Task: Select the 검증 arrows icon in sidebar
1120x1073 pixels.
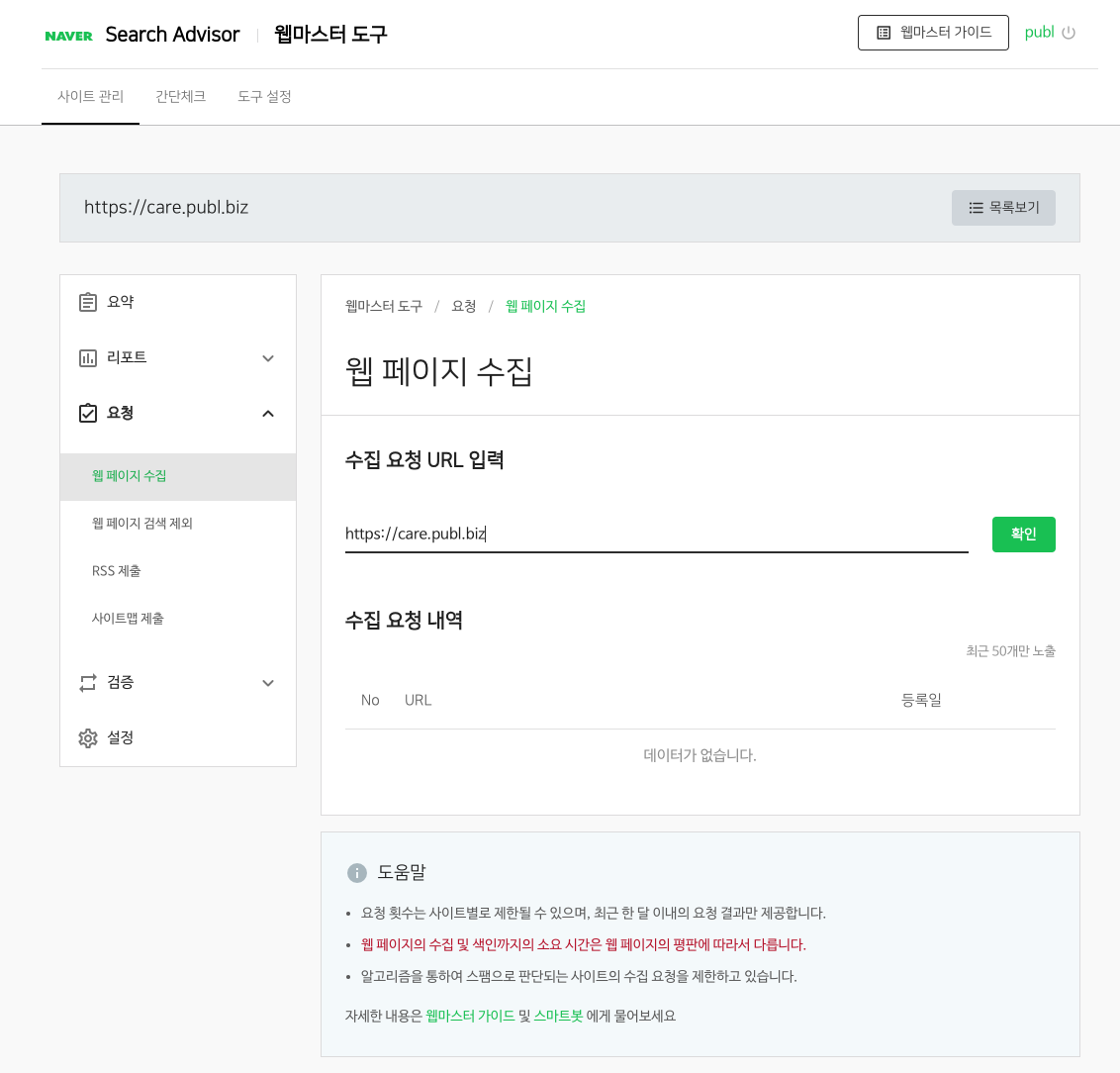Action: tap(87, 682)
